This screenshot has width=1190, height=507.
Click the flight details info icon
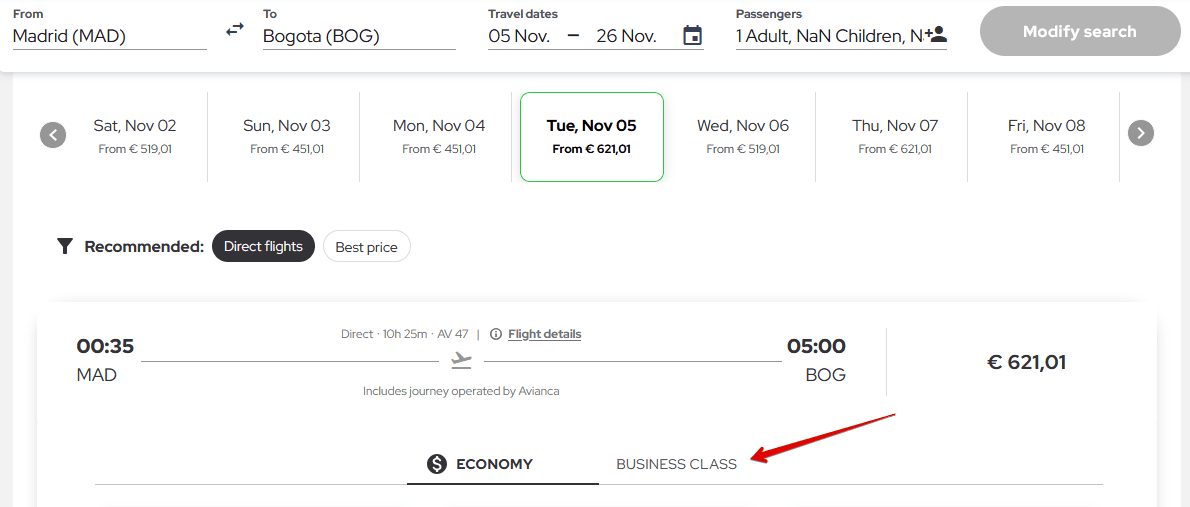pos(496,334)
